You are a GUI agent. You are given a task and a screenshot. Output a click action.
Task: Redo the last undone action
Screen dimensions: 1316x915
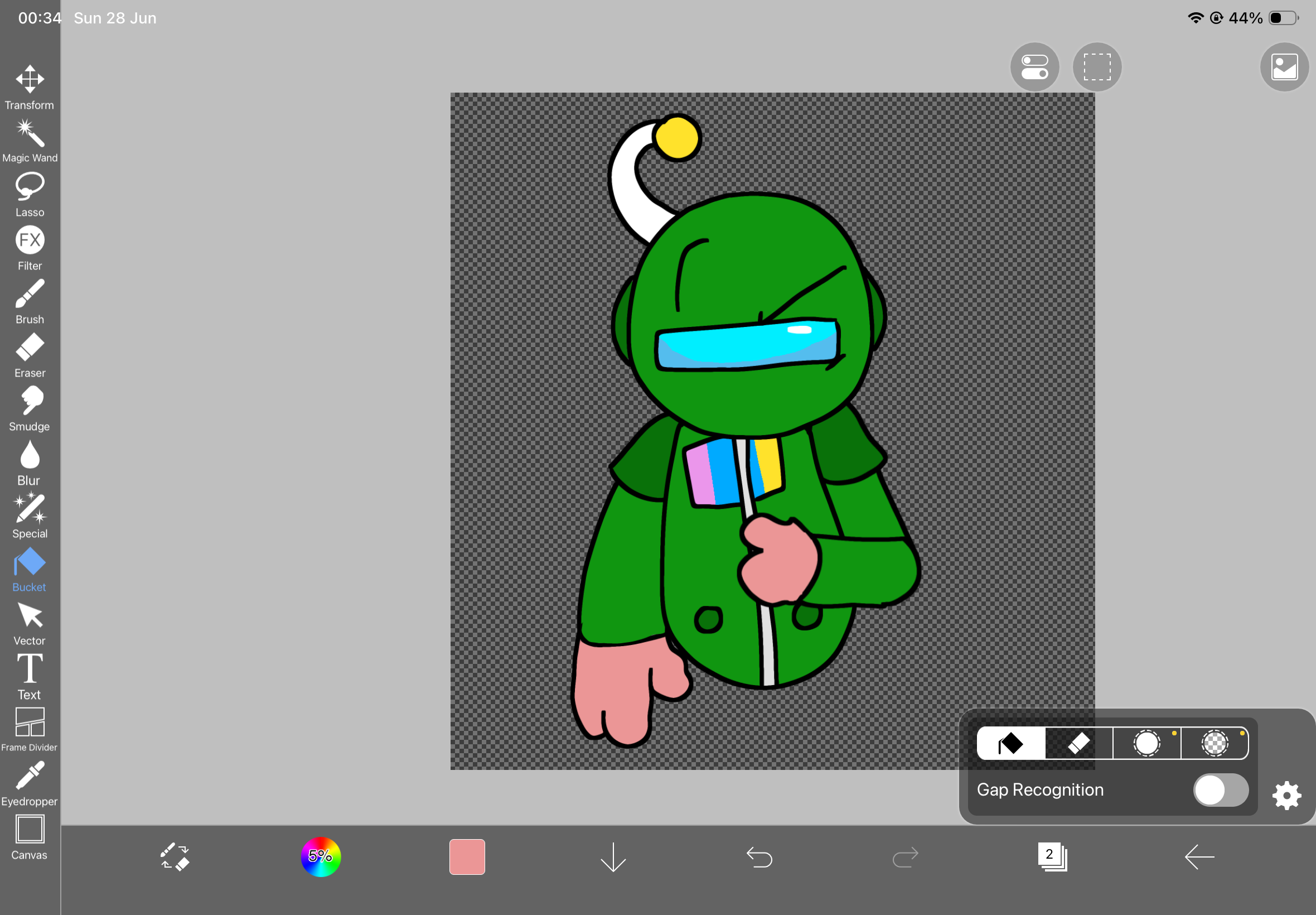[x=906, y=858]
